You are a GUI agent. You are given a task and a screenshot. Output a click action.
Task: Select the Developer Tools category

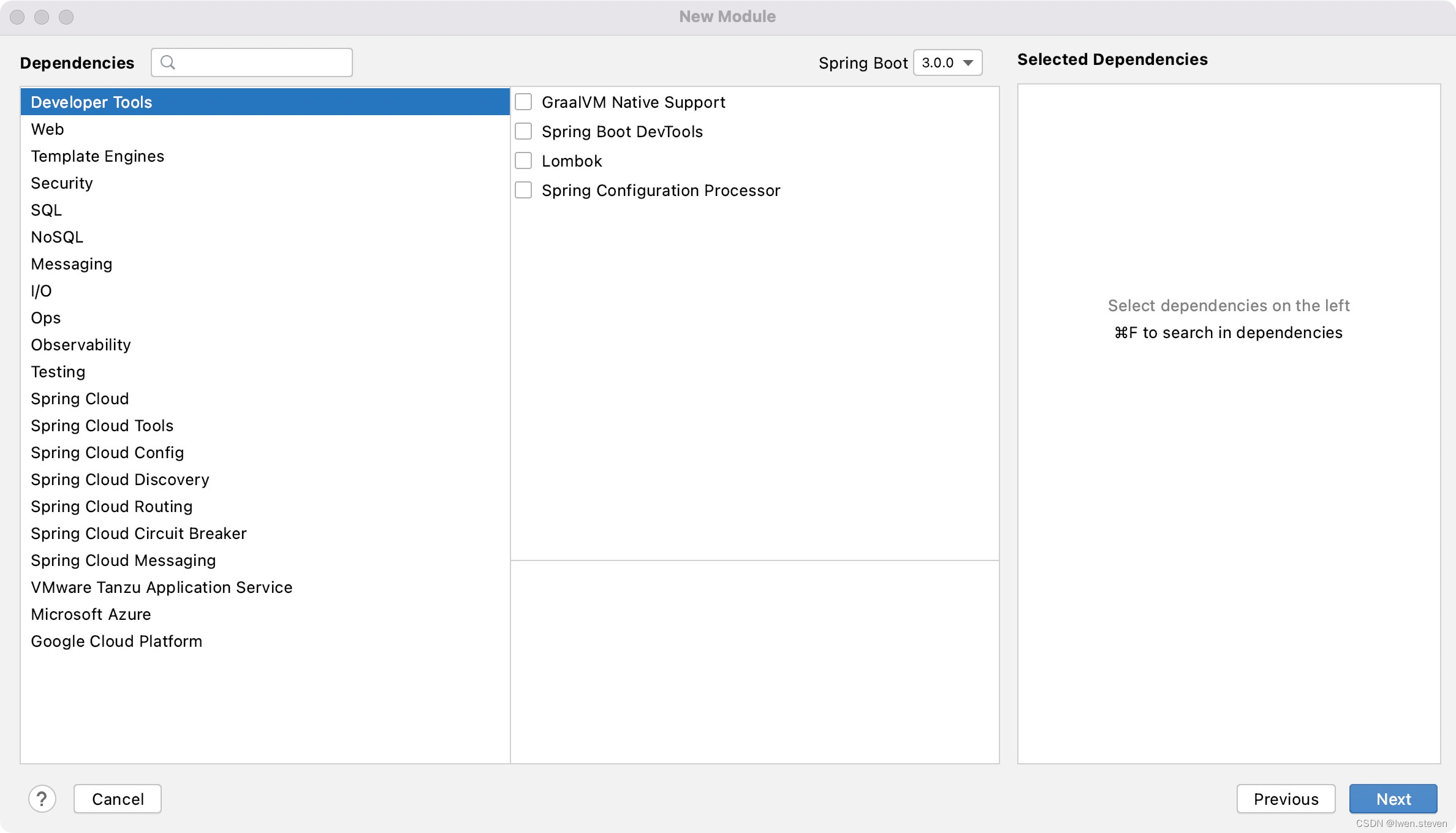point(265,102)
